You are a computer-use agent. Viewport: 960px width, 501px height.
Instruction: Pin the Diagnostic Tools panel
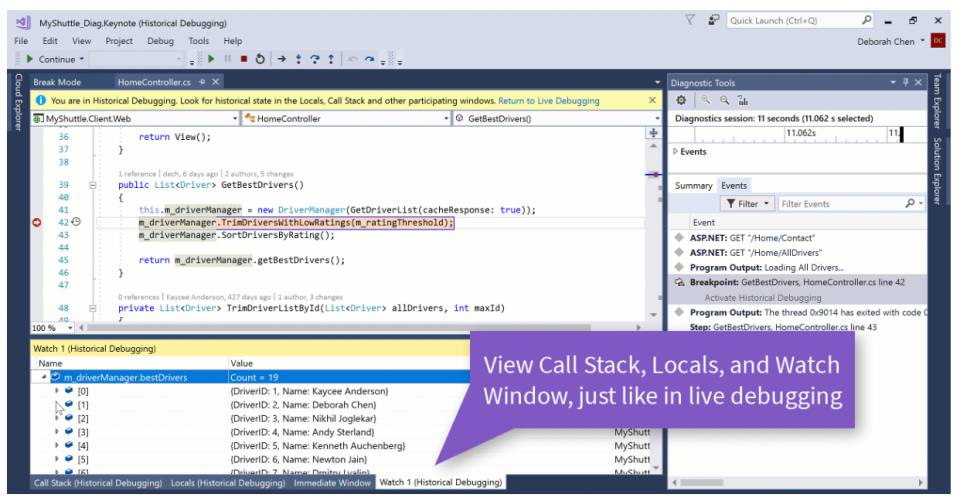pyautogui.click(x=906, y=82)
